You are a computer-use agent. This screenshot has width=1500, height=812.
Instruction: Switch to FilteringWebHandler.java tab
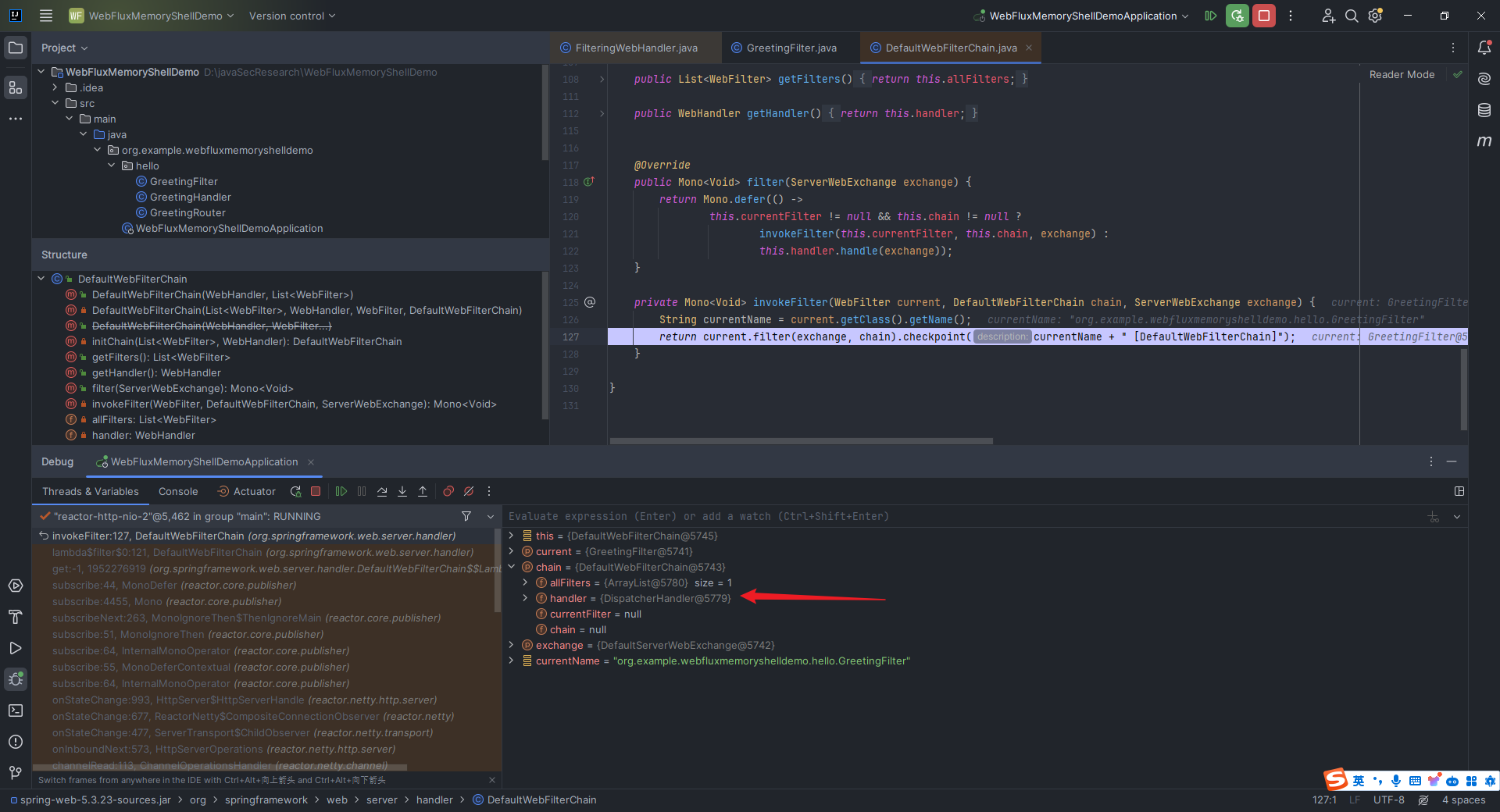[629, 48]
